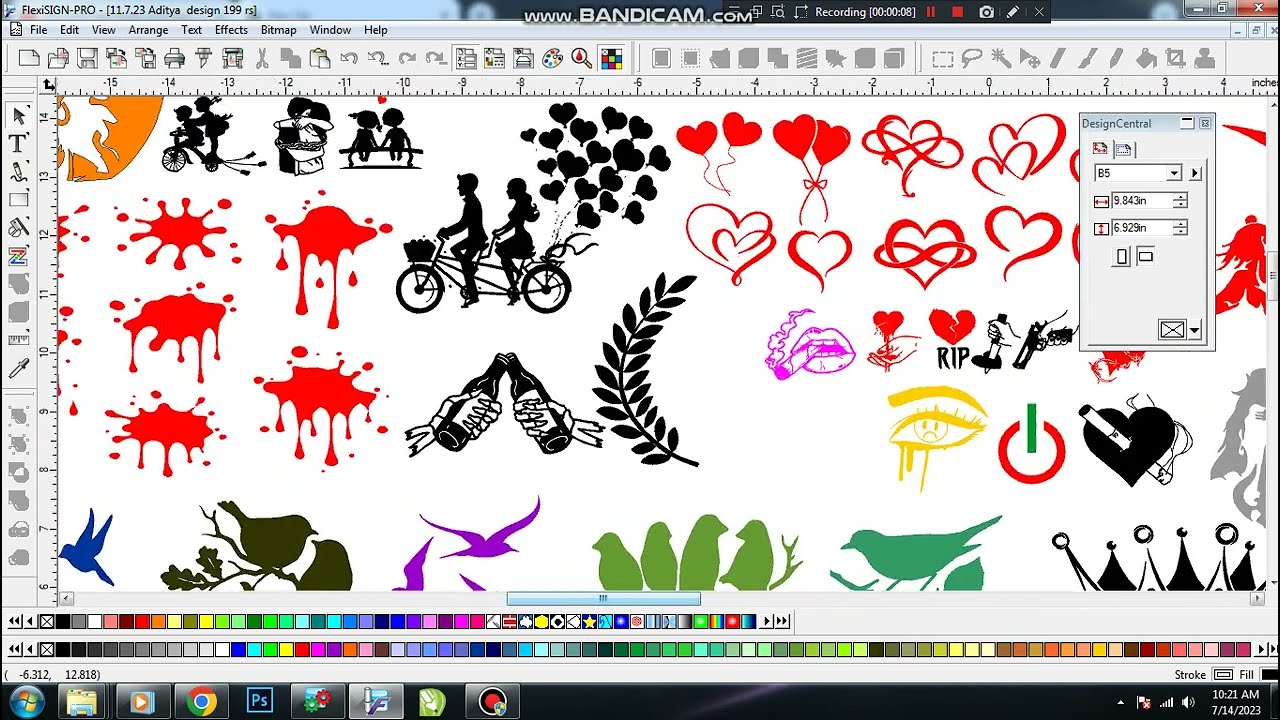The width and height of the screenshot is (1280, 720).
Task: Toggle the swatch table grid icon
Action: (611, 58)
